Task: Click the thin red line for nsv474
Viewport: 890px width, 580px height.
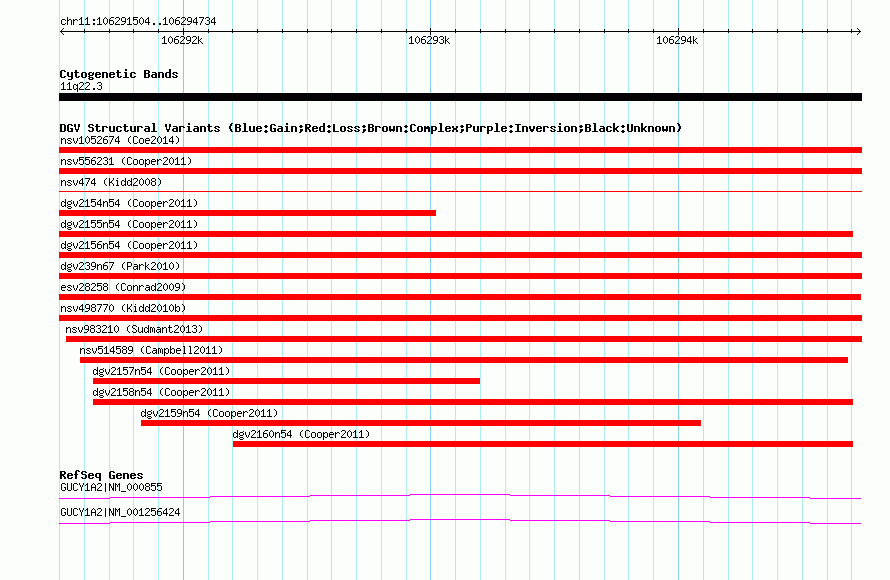Action: pos(460,192)
